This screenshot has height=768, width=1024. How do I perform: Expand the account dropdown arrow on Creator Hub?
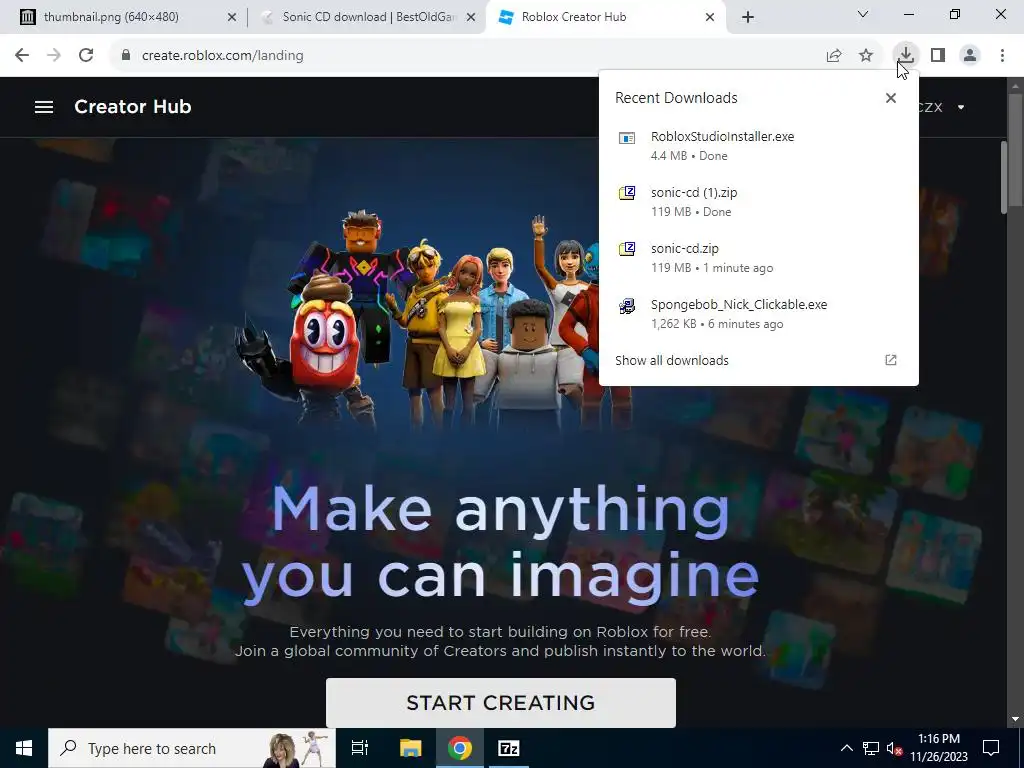click(961, 107)
